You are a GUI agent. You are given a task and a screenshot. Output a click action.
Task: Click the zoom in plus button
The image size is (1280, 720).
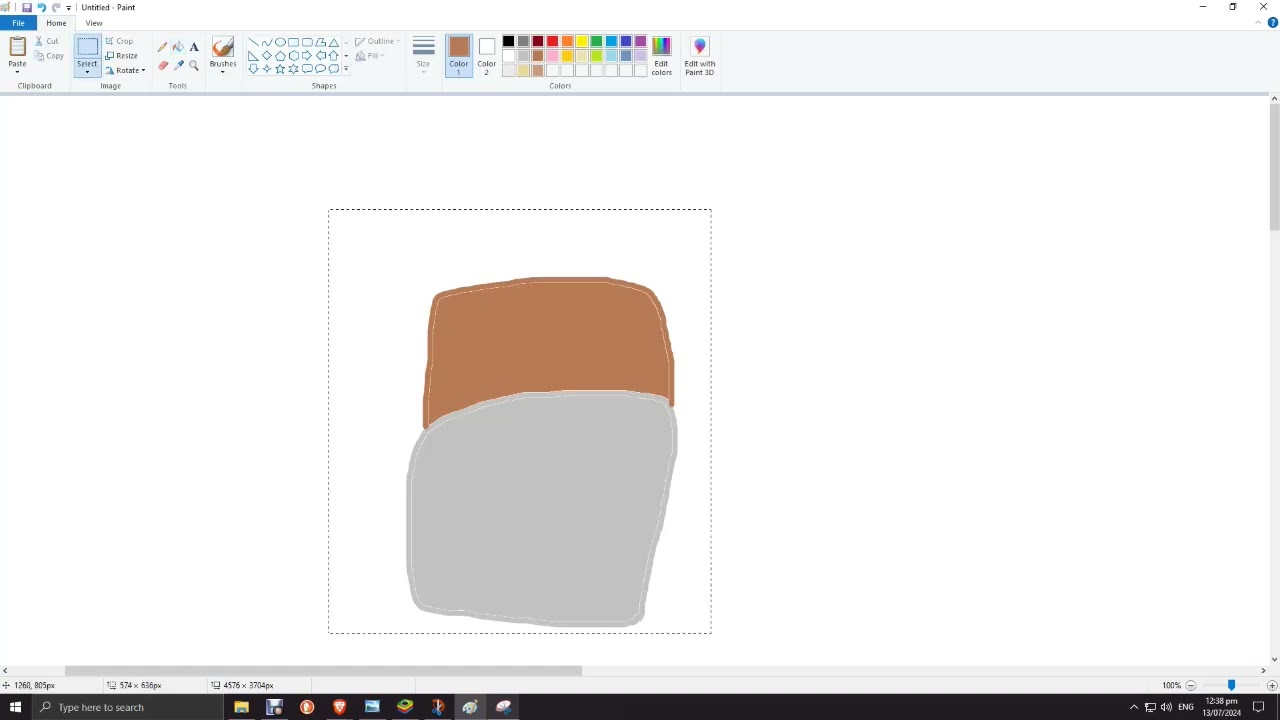point(1272,685)
